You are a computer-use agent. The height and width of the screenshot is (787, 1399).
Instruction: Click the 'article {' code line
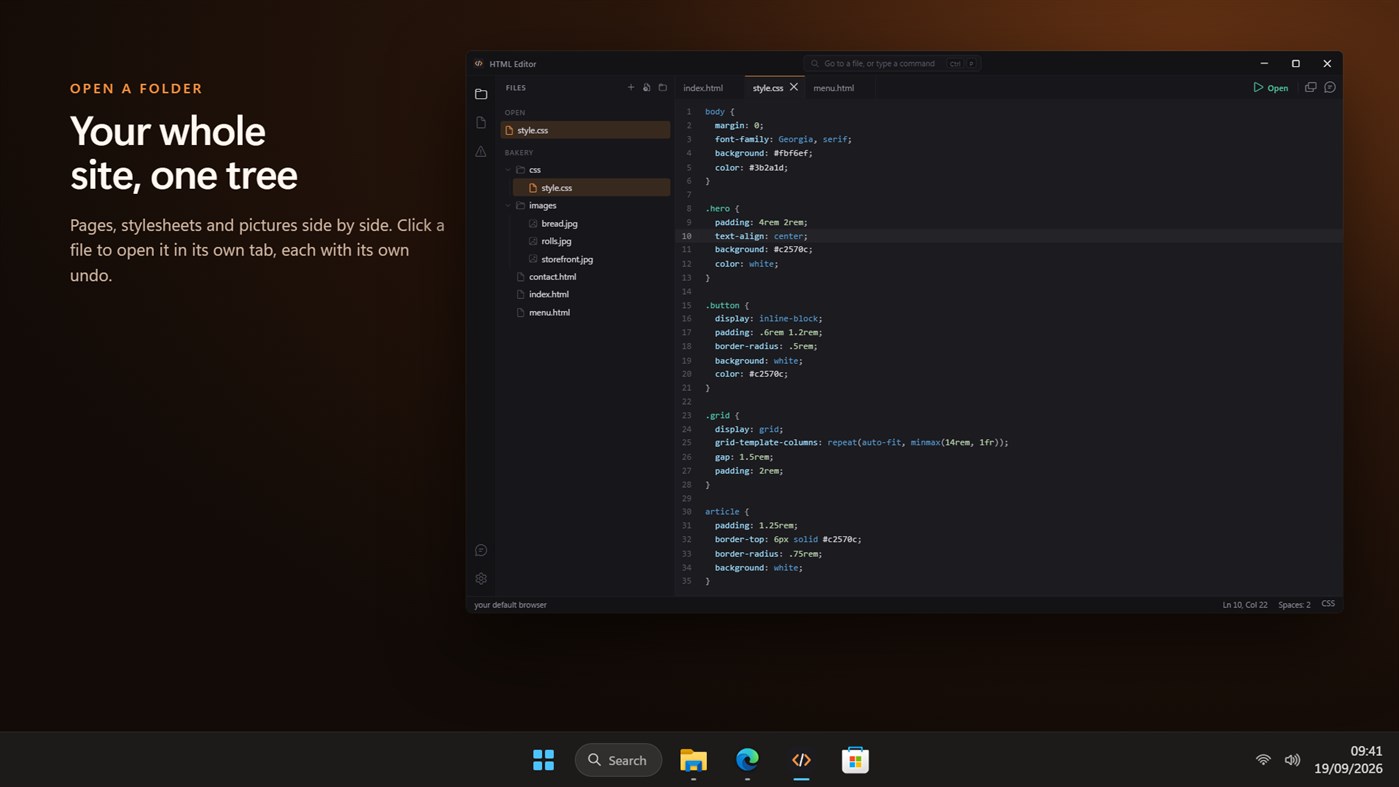coord(727,512)
